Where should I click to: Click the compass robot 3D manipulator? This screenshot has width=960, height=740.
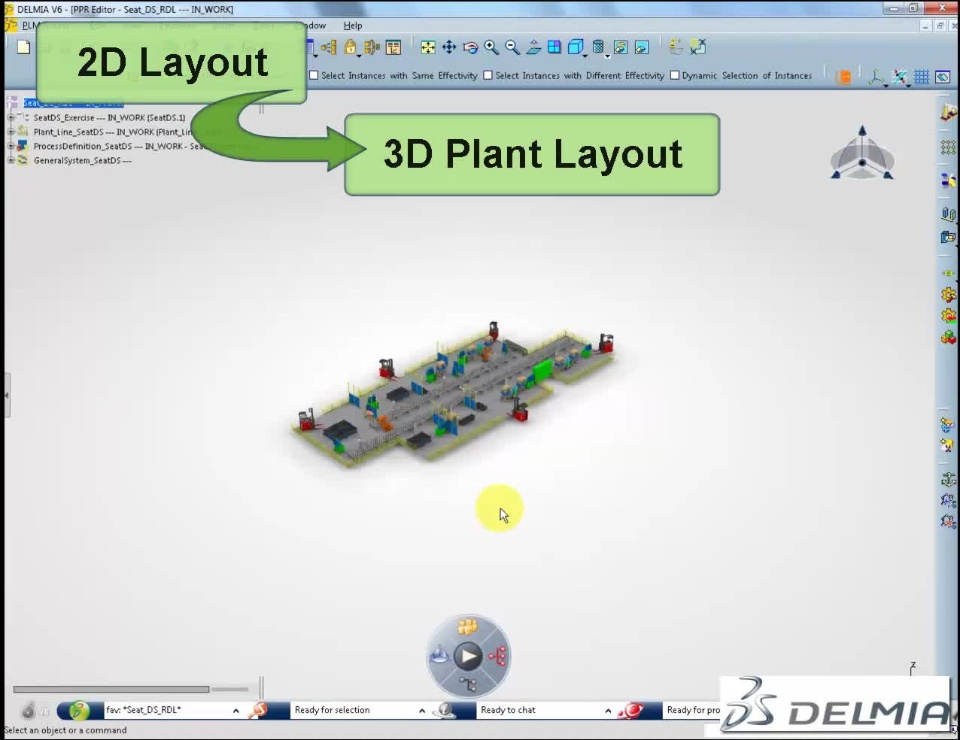coord(862,153)
